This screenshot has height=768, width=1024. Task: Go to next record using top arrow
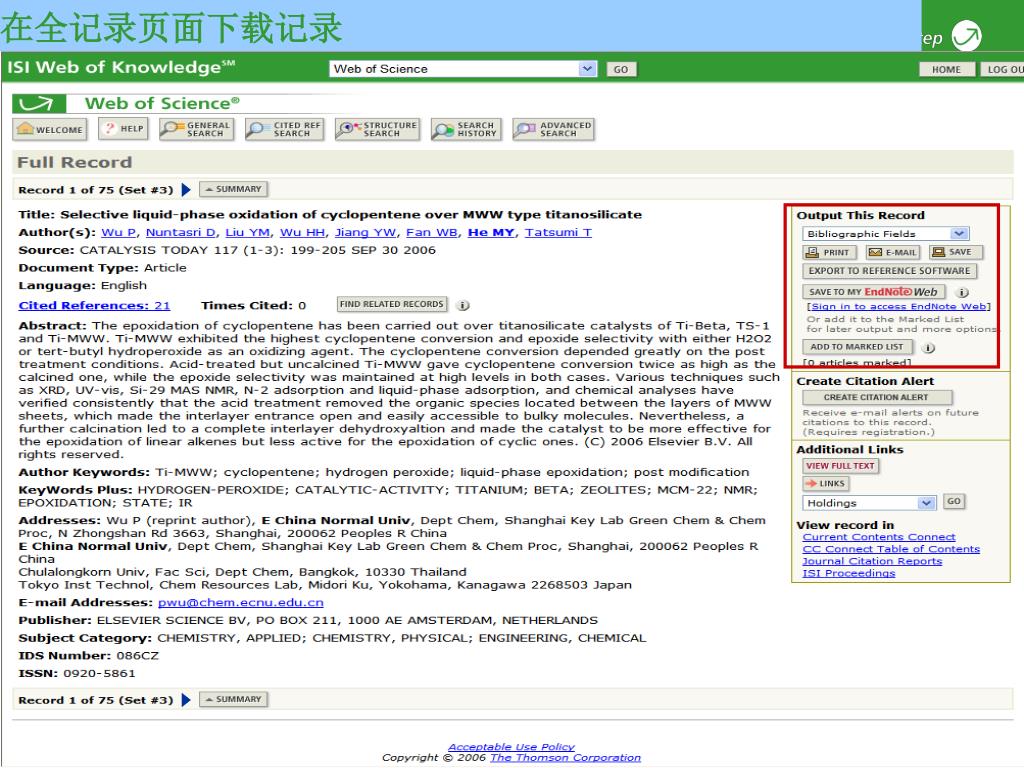[x=186, y=190]
